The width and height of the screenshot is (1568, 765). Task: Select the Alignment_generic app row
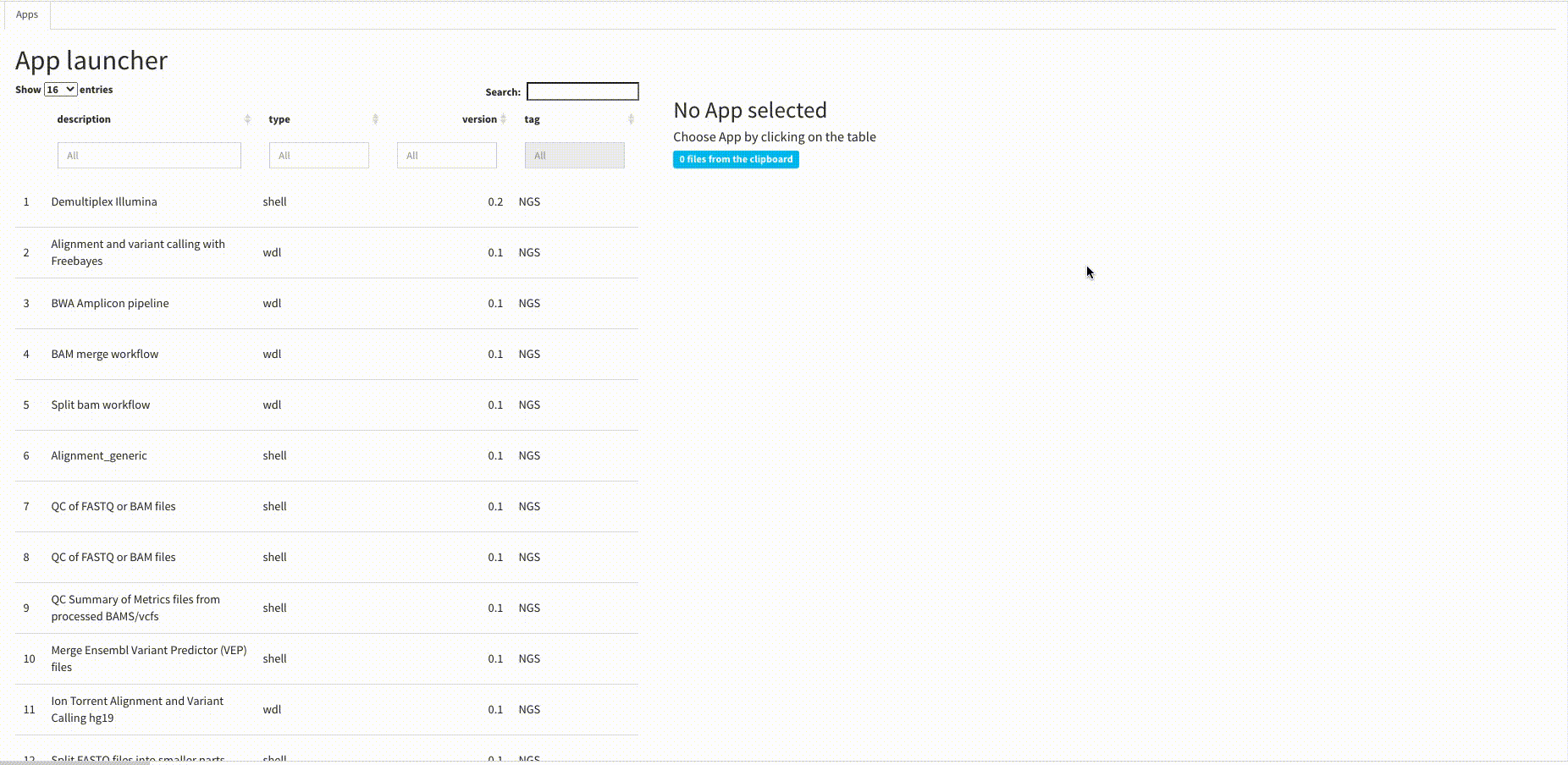point(99,456)
